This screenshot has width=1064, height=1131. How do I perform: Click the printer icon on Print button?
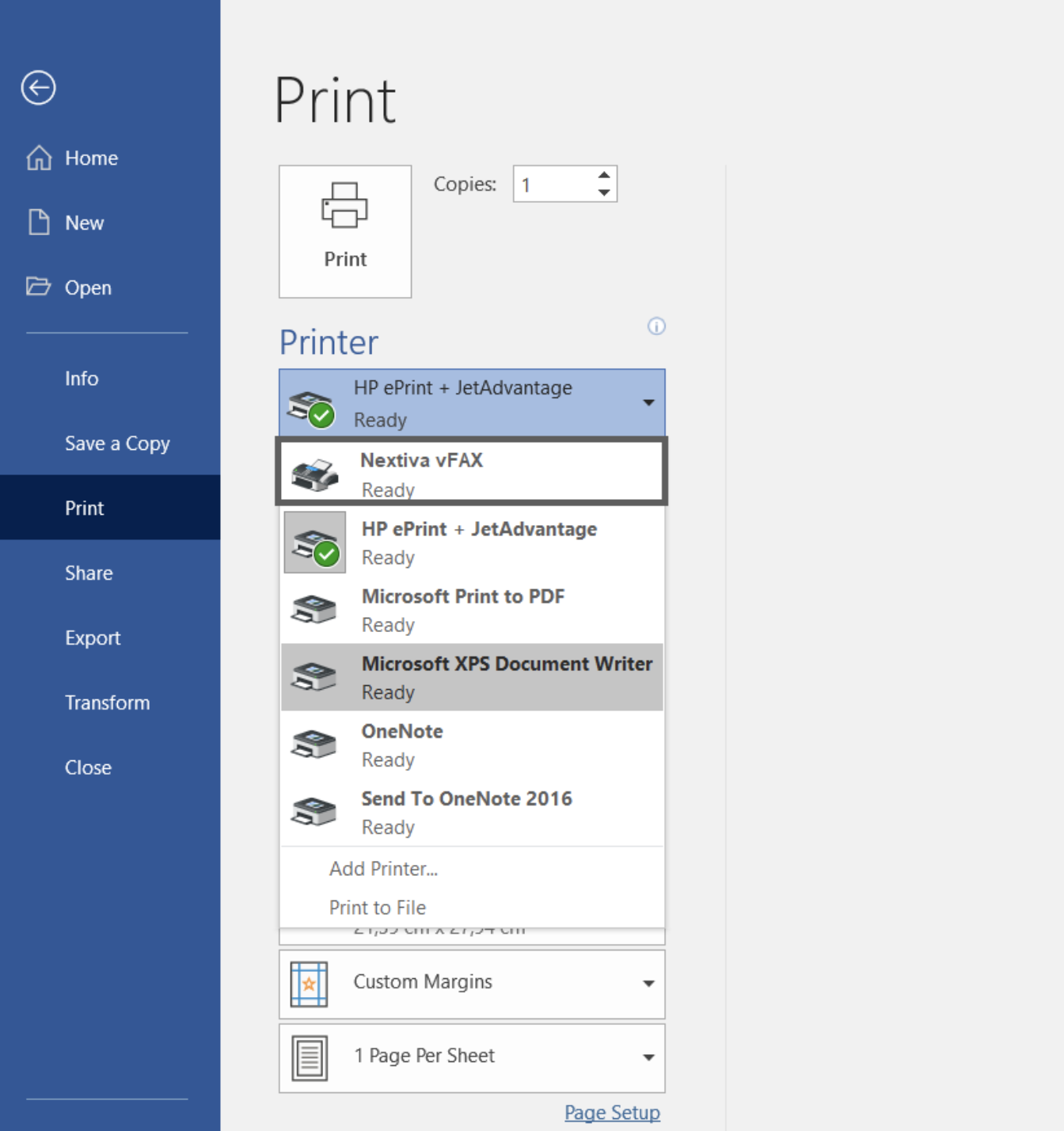coord(344,205)
